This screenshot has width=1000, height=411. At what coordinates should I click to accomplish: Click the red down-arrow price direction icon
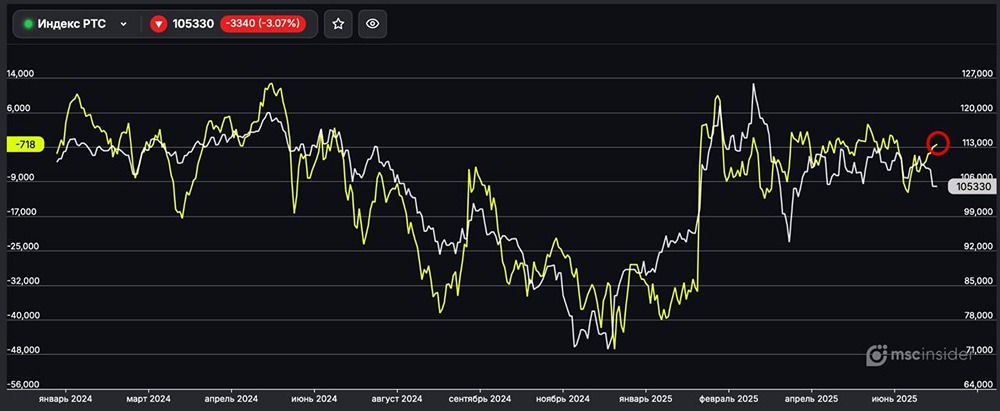click(159, 24)
